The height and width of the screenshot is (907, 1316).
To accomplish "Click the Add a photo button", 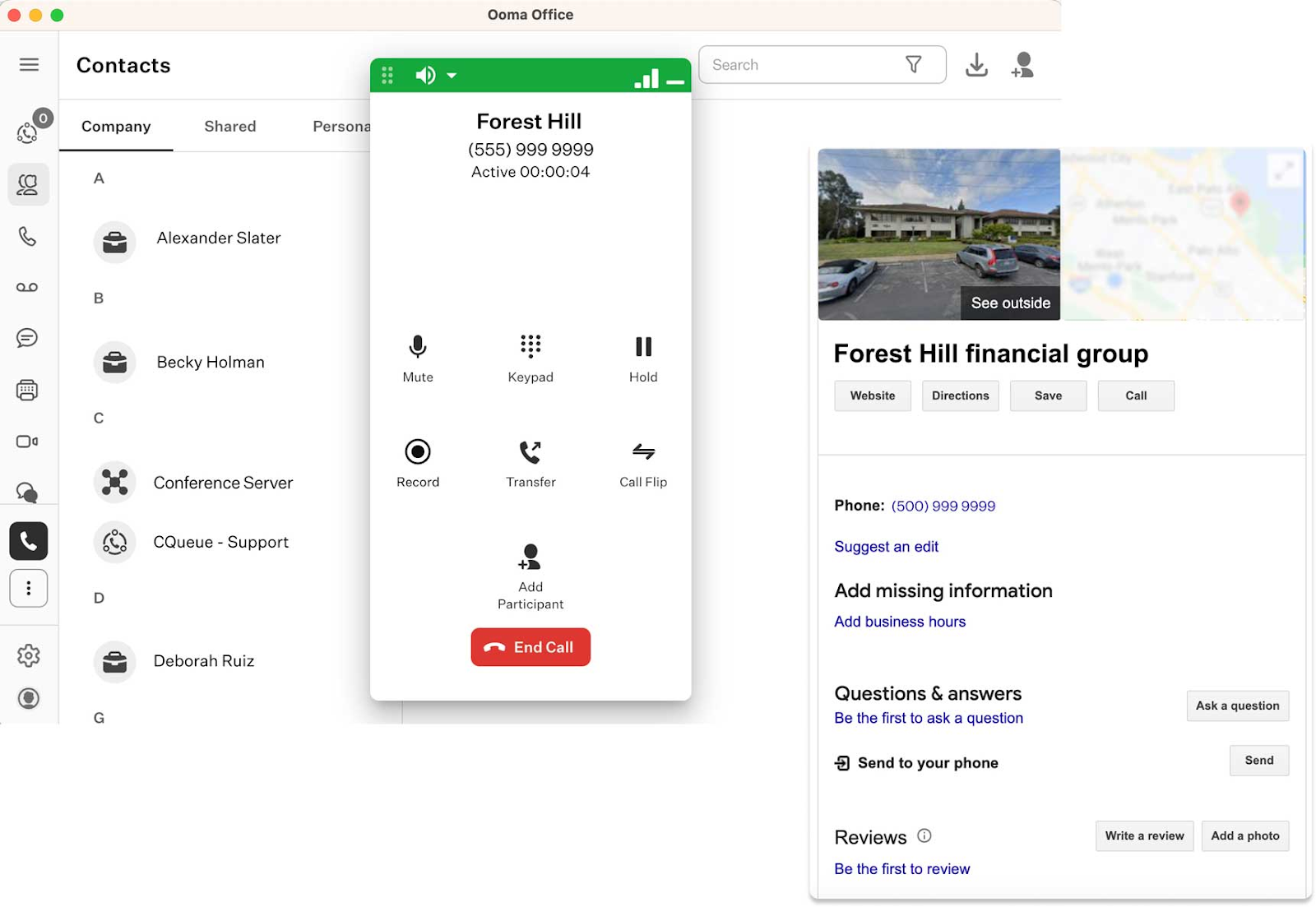I will pos(1245,835).
